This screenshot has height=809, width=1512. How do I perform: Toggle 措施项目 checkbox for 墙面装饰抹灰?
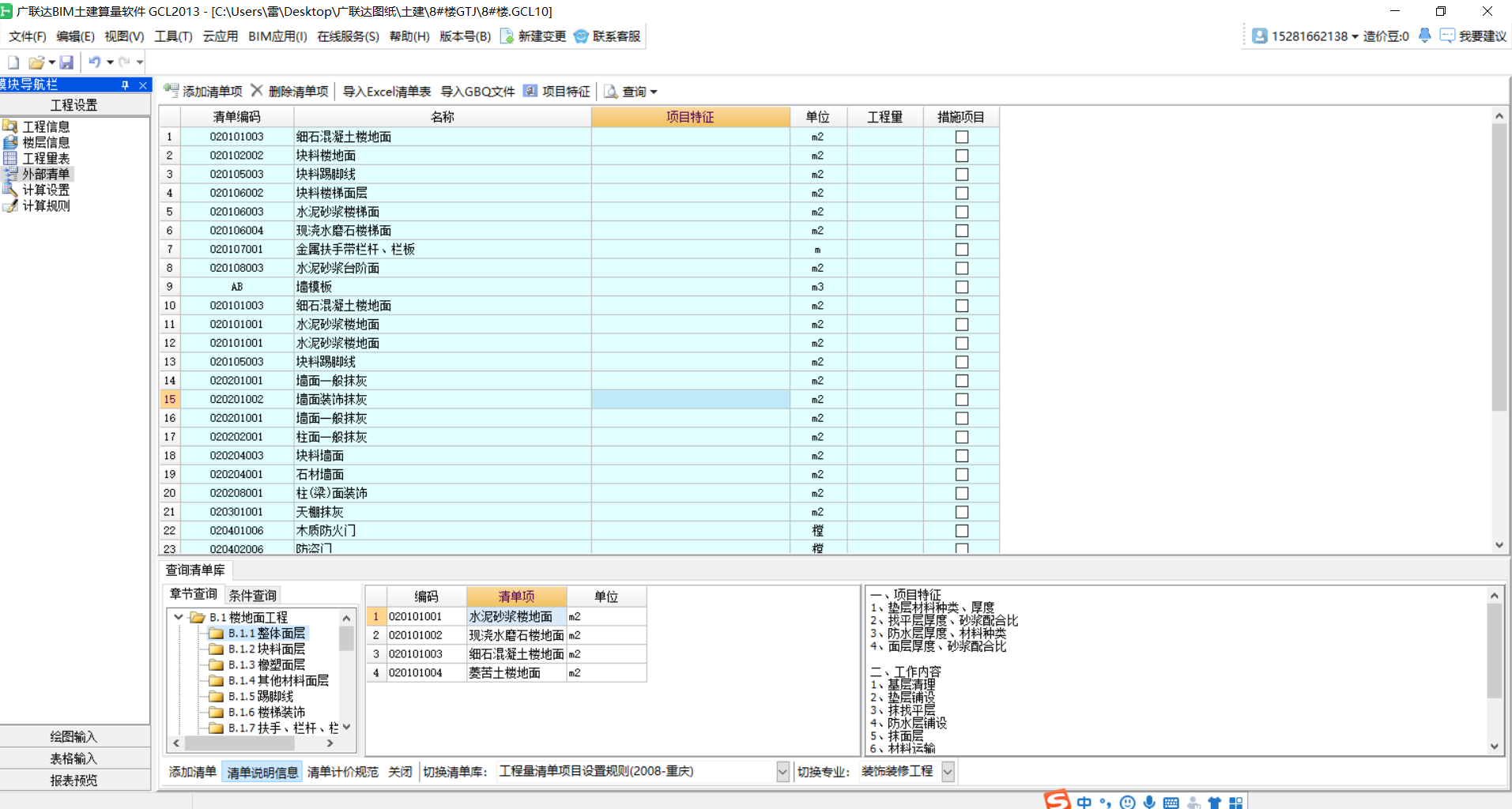(x=962, y=400)
